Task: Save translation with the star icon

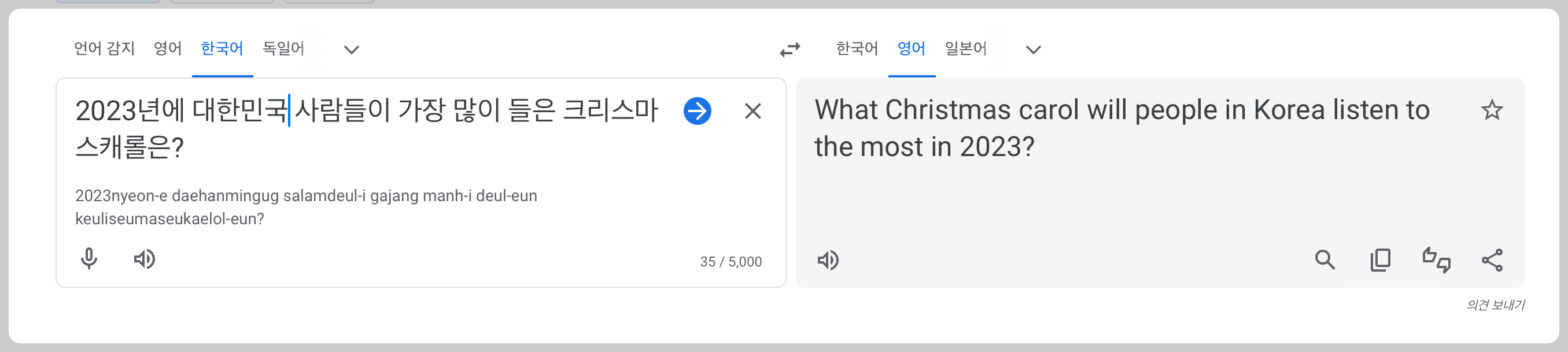Action: coord(1491,110)
